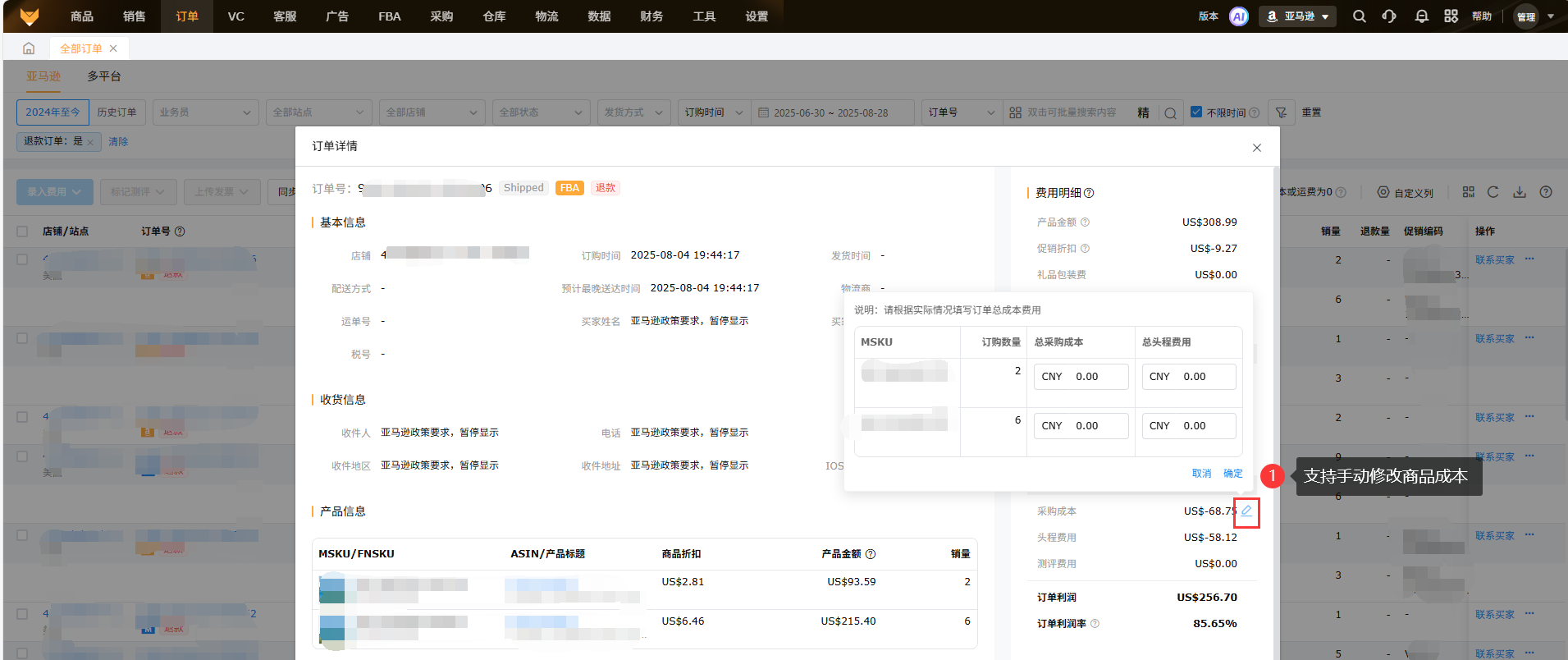Click the home icon tab

click(29, 48)
